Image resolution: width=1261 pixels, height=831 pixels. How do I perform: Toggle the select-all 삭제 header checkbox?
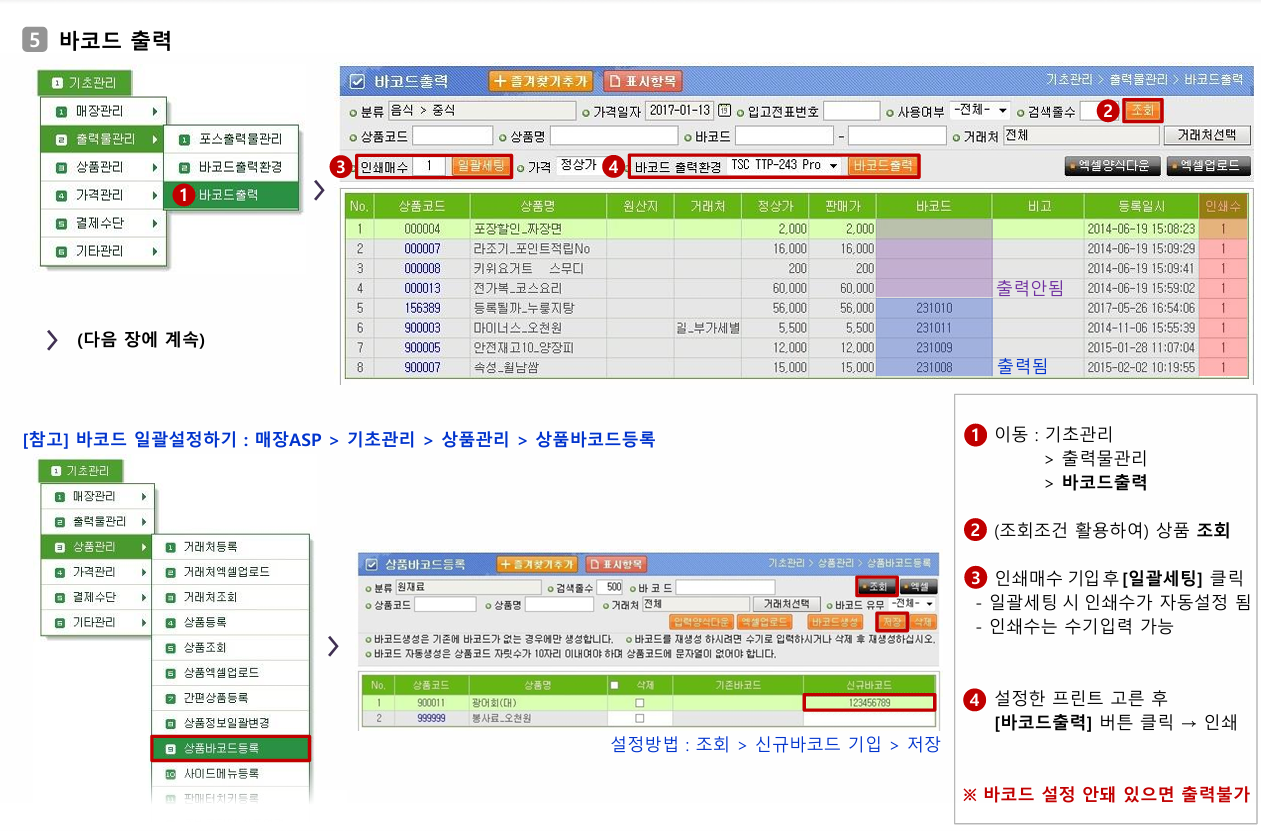[615, 685]
